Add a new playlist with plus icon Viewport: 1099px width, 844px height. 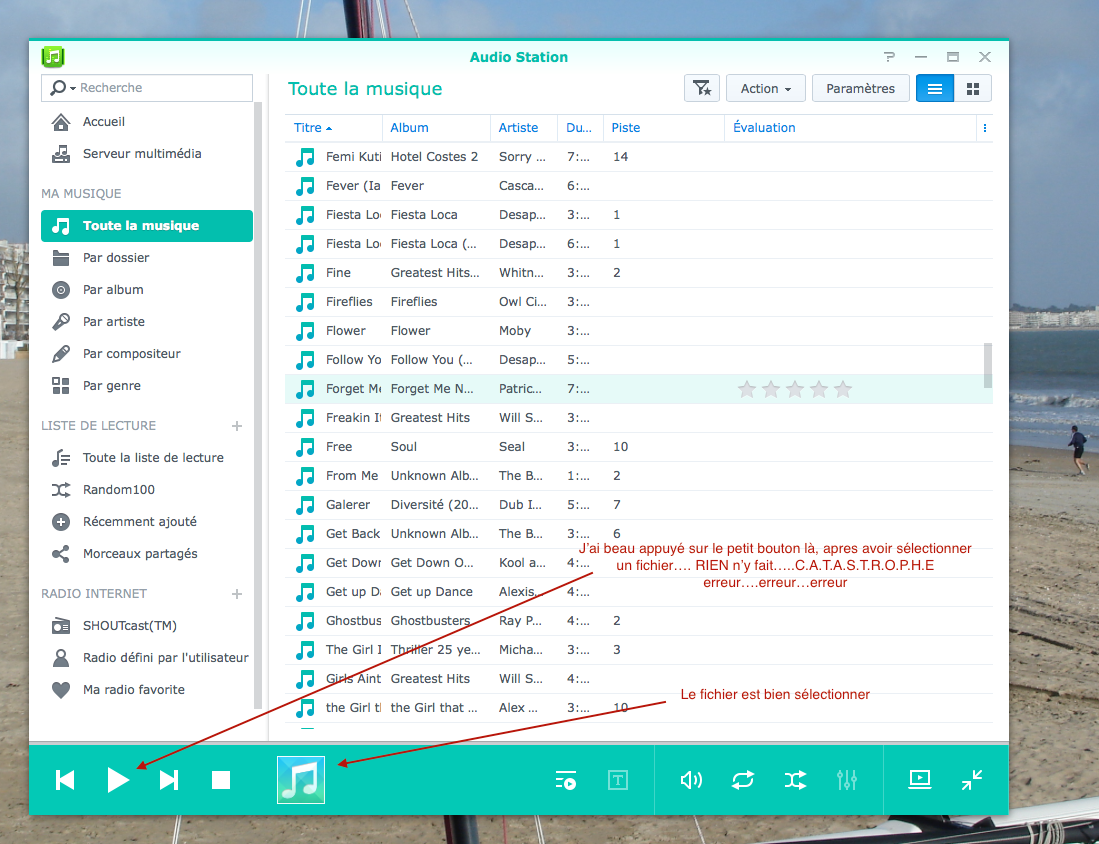(x=237, y=426)
